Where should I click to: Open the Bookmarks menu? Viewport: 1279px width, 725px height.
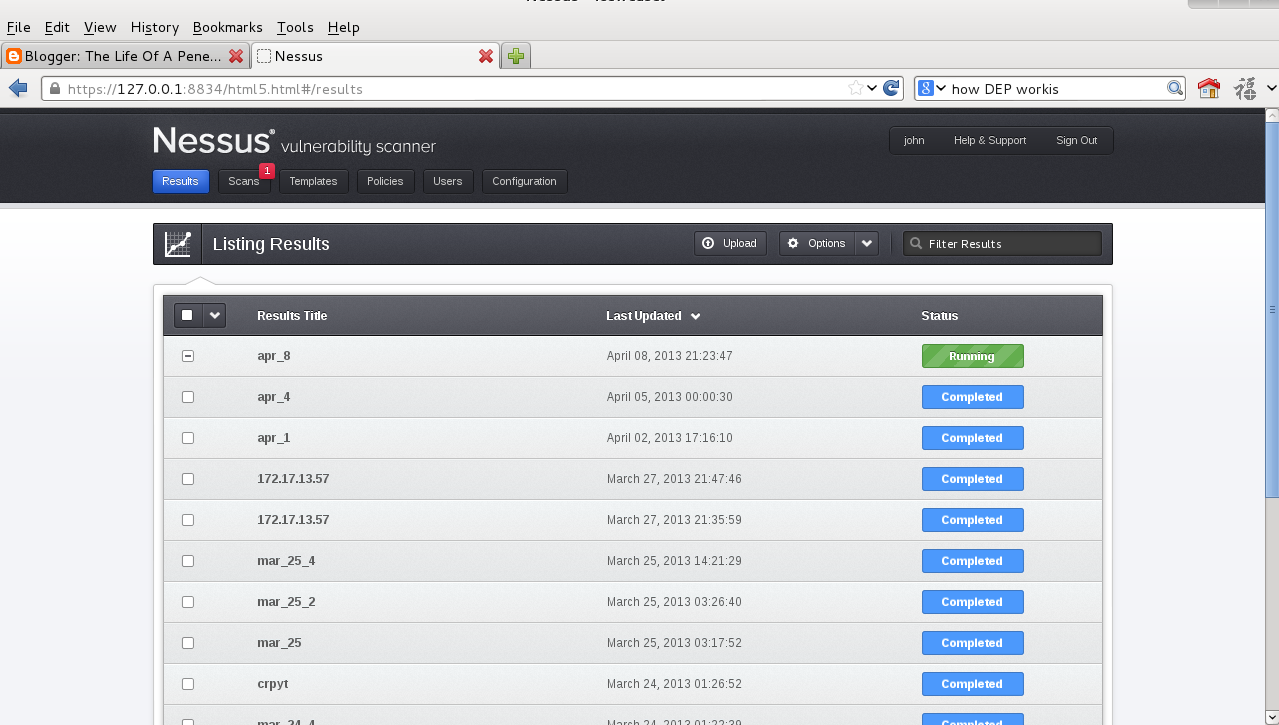(227, 27)
